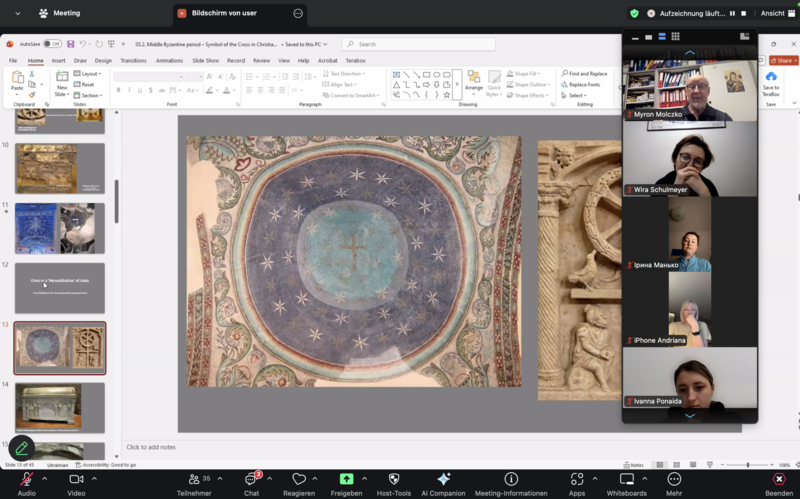Toggle the Video camera button
The image size is (800, 499).
(76, 479)
